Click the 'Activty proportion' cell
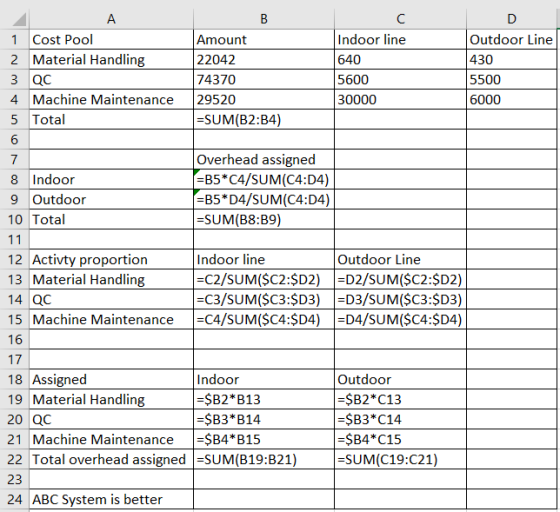 (111, 259)
